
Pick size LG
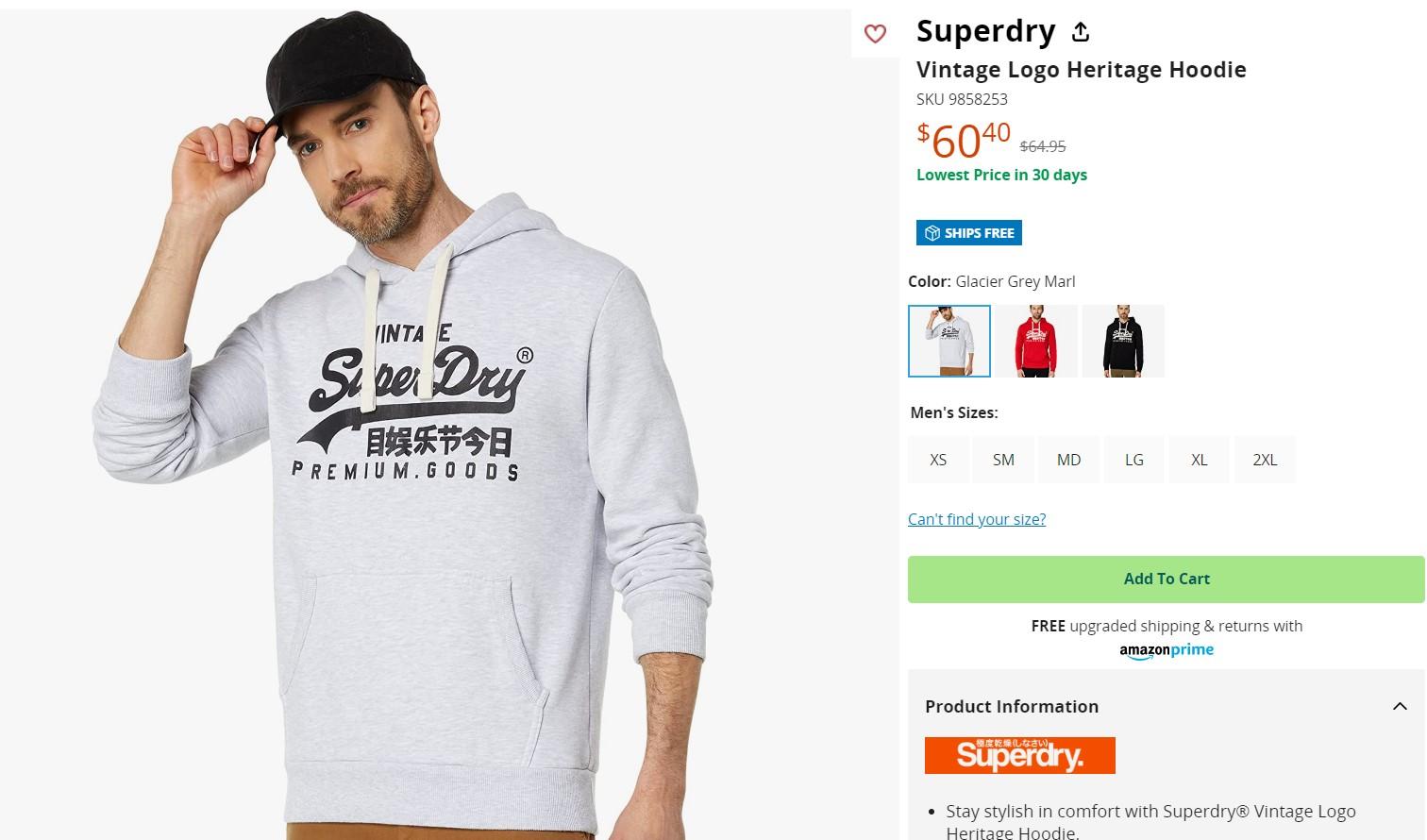(1133, 460)
